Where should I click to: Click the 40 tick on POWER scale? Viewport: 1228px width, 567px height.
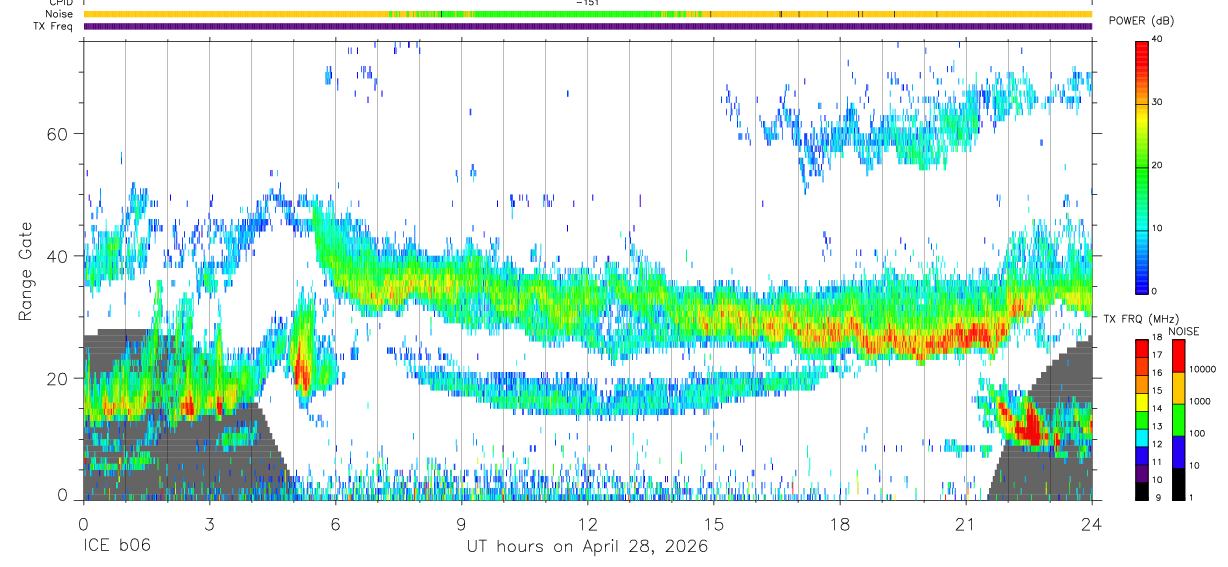(1156, 39)
